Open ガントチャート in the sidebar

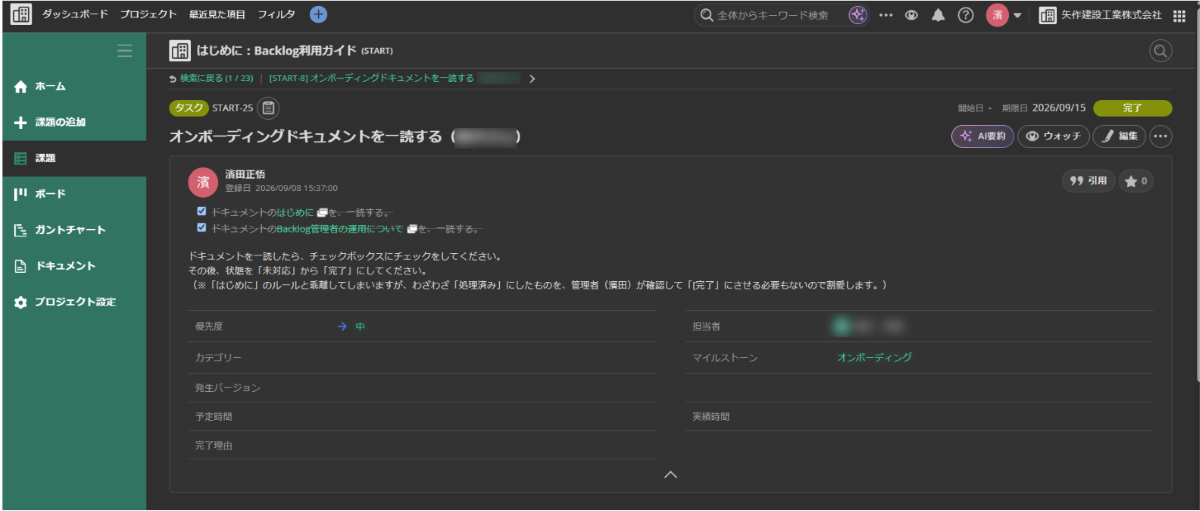[74, 230]
